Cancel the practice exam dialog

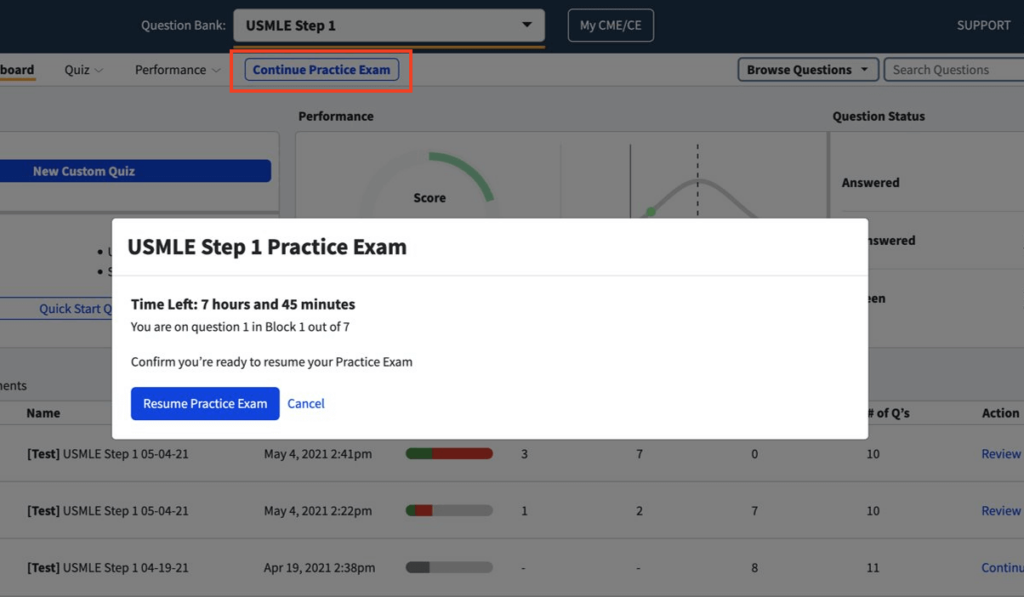306,404
